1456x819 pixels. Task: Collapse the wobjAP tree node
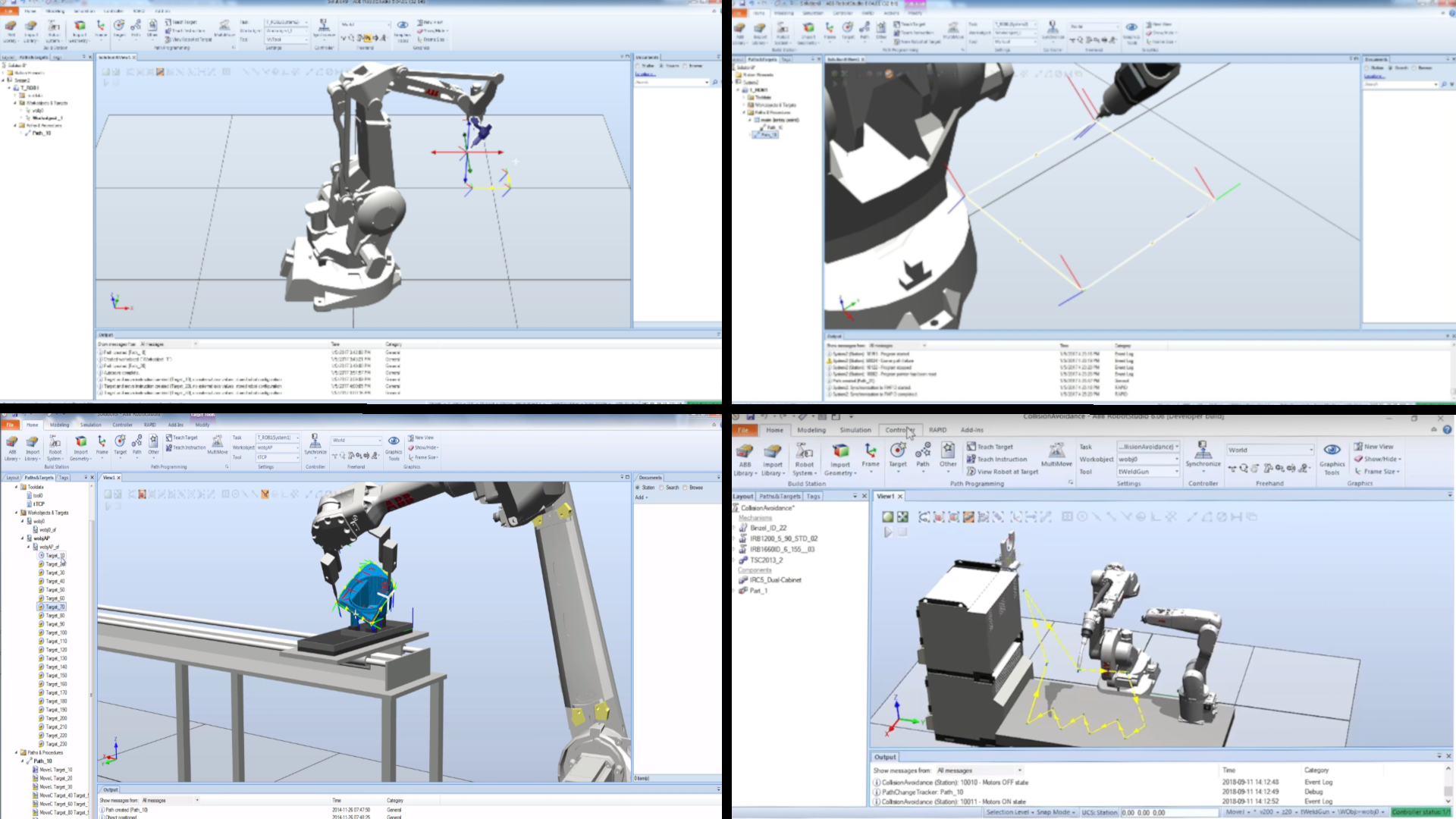(x=23, y=538)
